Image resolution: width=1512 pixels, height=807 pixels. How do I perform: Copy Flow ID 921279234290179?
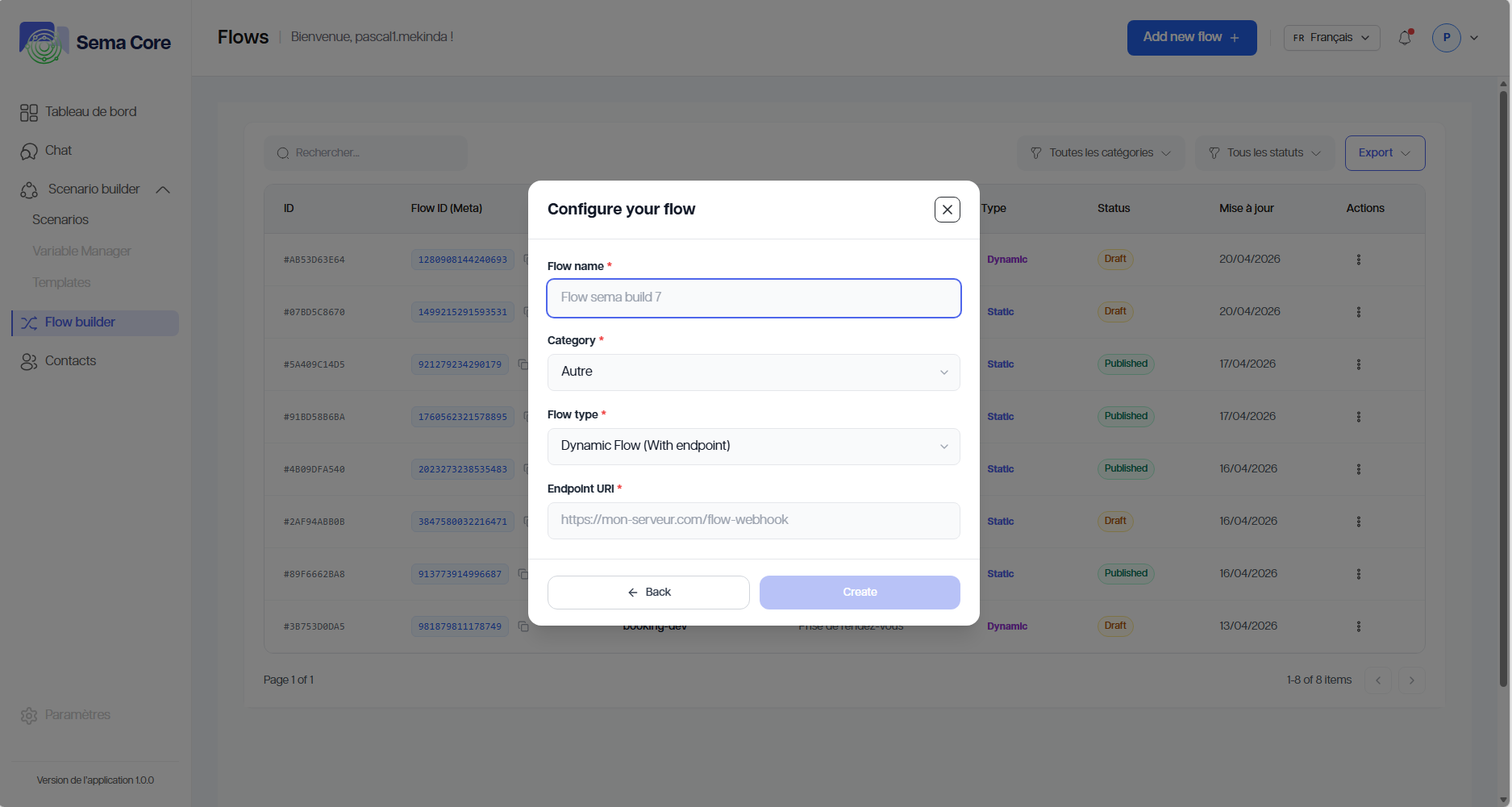523,364
